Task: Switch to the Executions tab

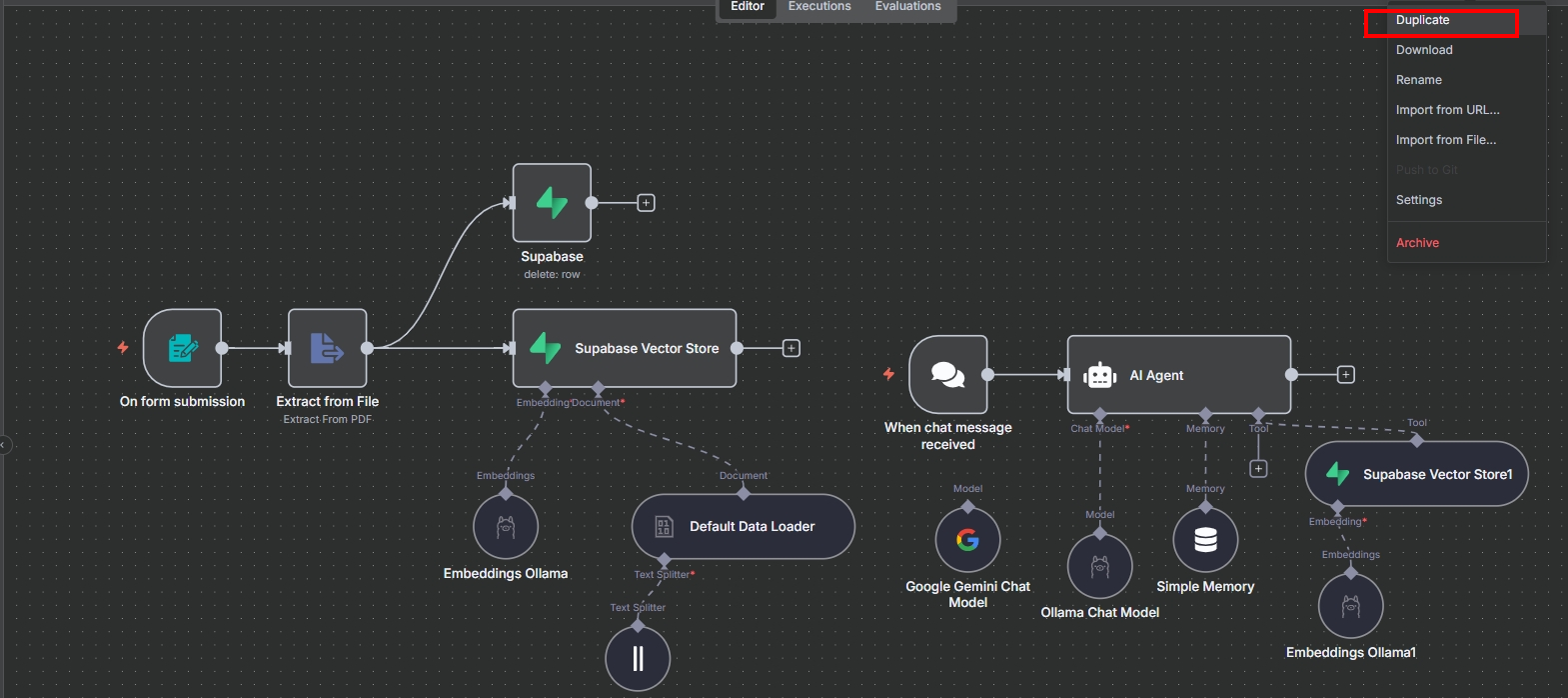Action: pyautogui.click(x=819, y=7)
